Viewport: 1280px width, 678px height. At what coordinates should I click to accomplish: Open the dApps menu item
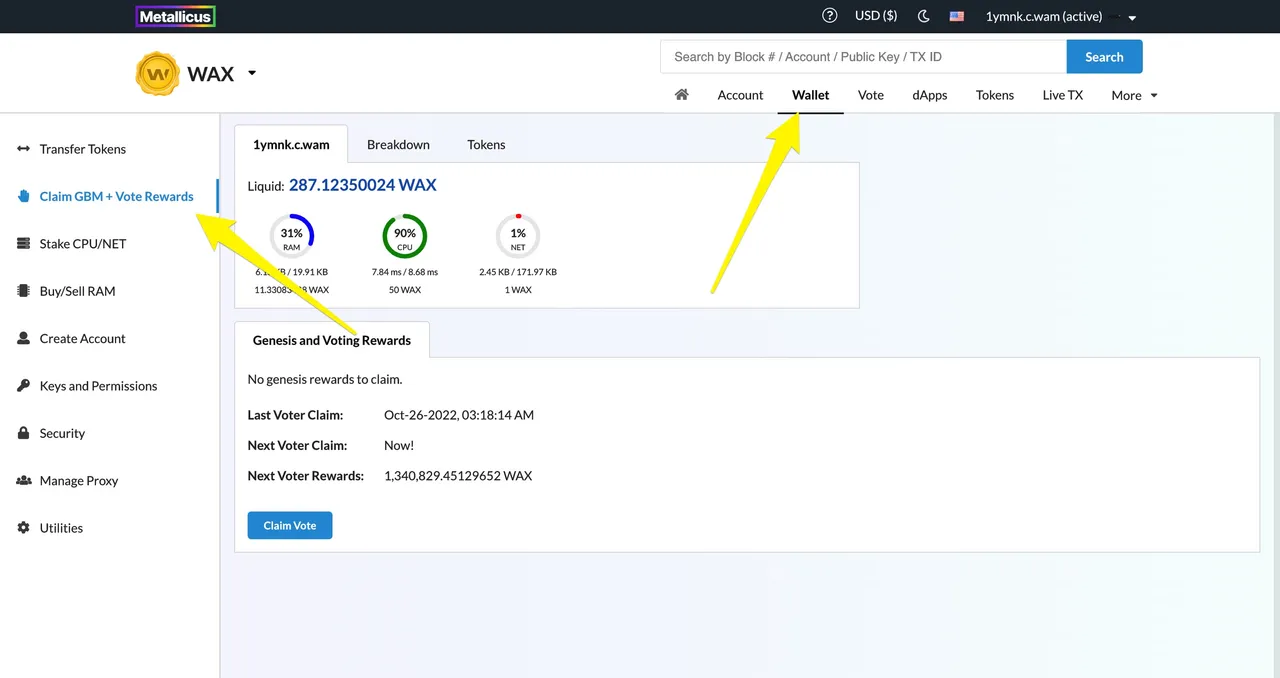930,95
